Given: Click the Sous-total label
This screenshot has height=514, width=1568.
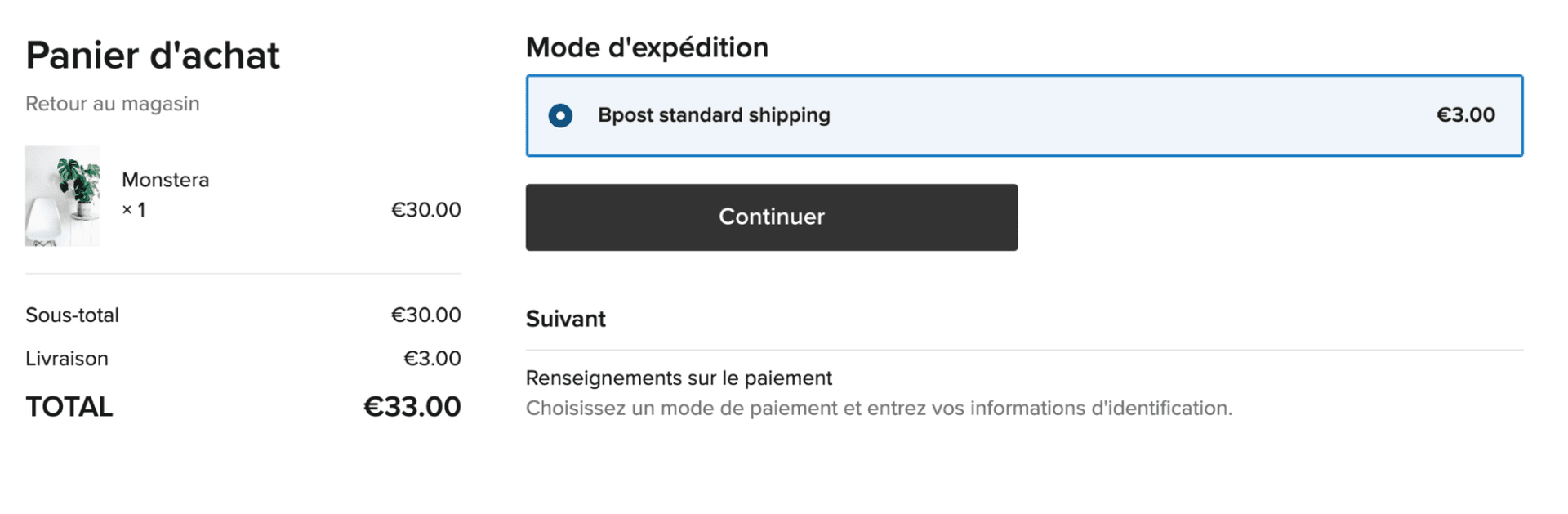Looking at the screenshot, I should pos(72,315).
